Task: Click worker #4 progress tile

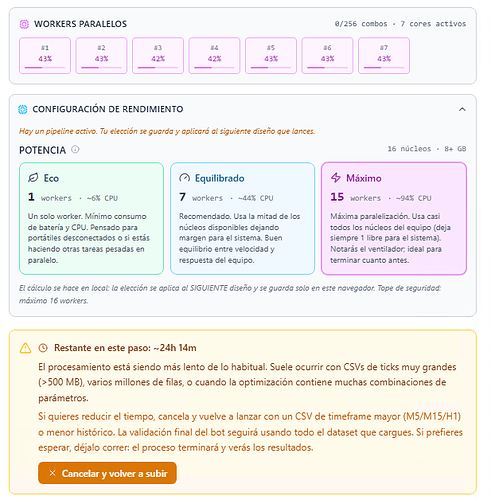Action: click(x=214, y=56)
